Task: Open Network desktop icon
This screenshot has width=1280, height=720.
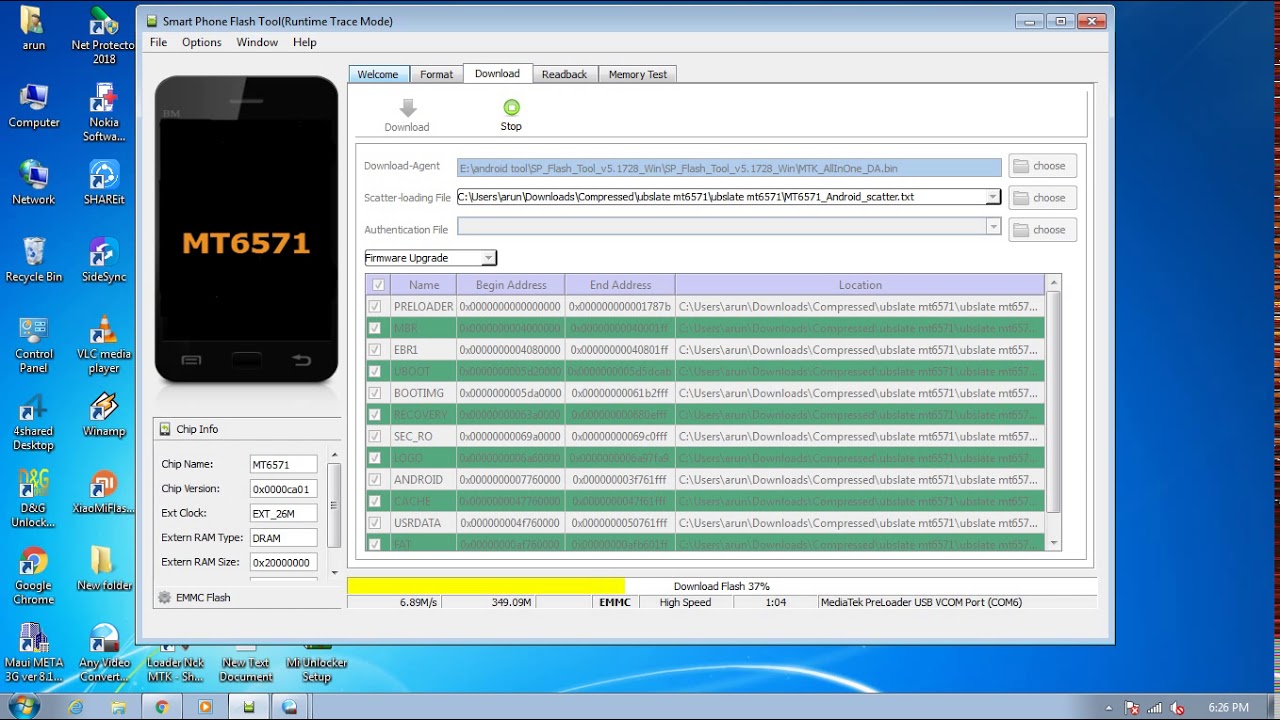Action: [x=34, y=182]
